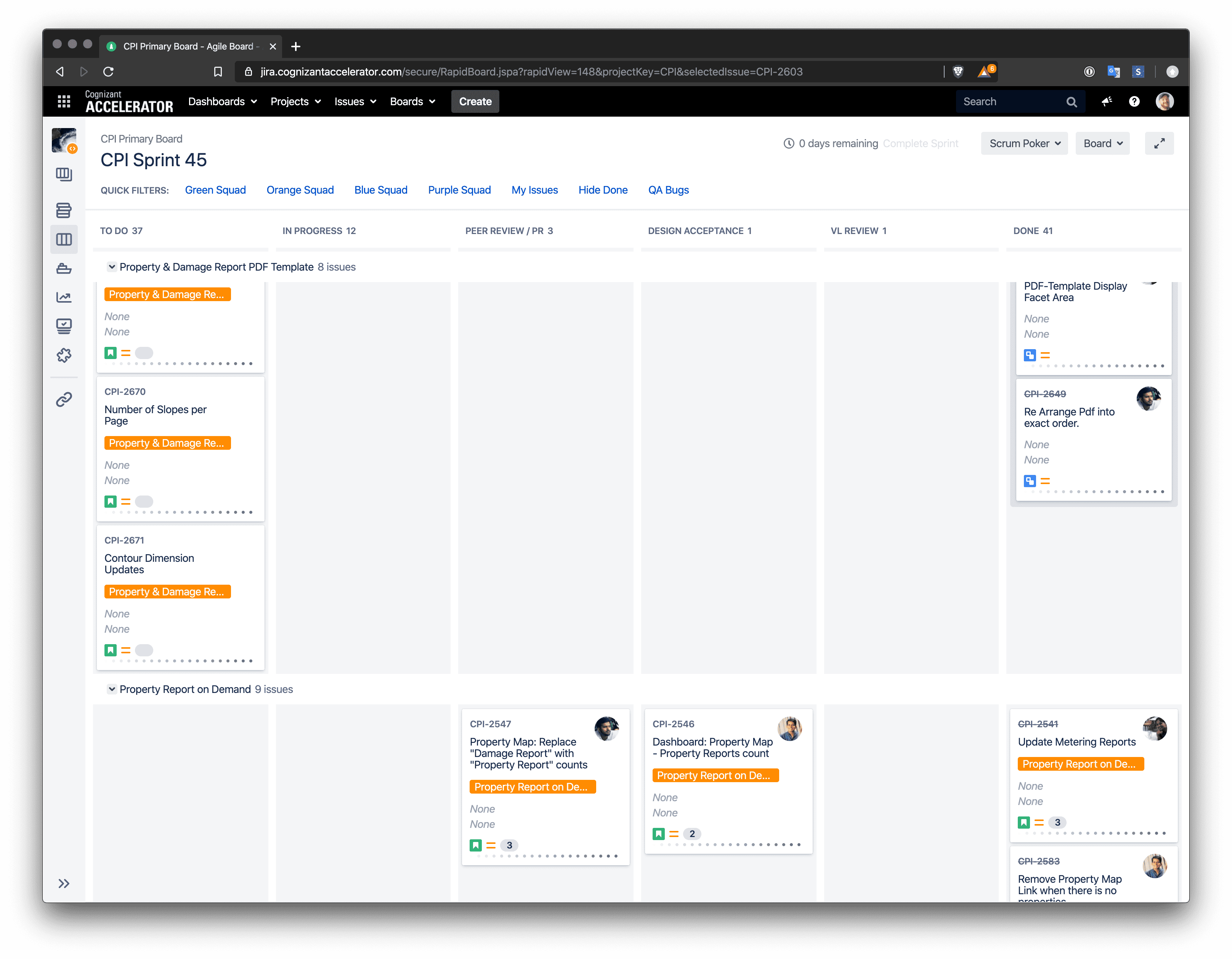The image size is (1232, 959).
Task: Select card Re Arrange Pdf into exact order
Action: 1093,441
